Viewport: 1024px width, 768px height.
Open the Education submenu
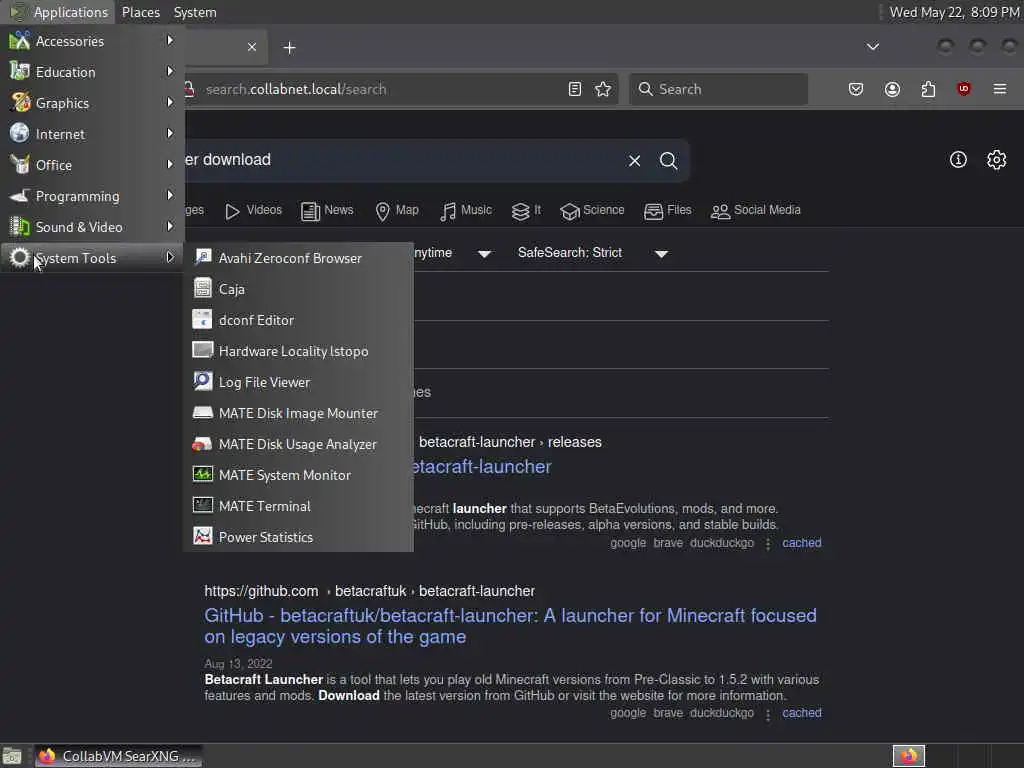click(92, 72)
